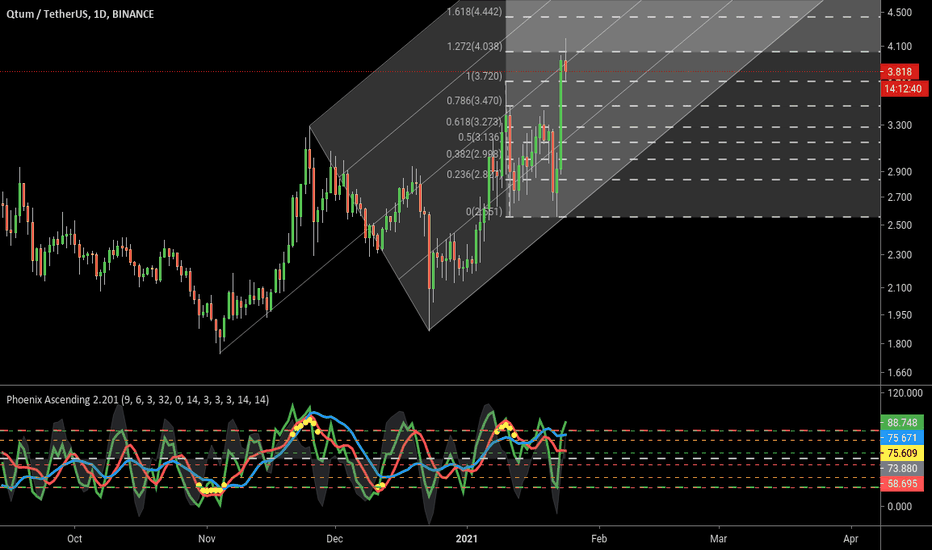Select the 0.786(3.470) Fibonacci level label
Screen dimensions: 932x550
tap(474, 101)
